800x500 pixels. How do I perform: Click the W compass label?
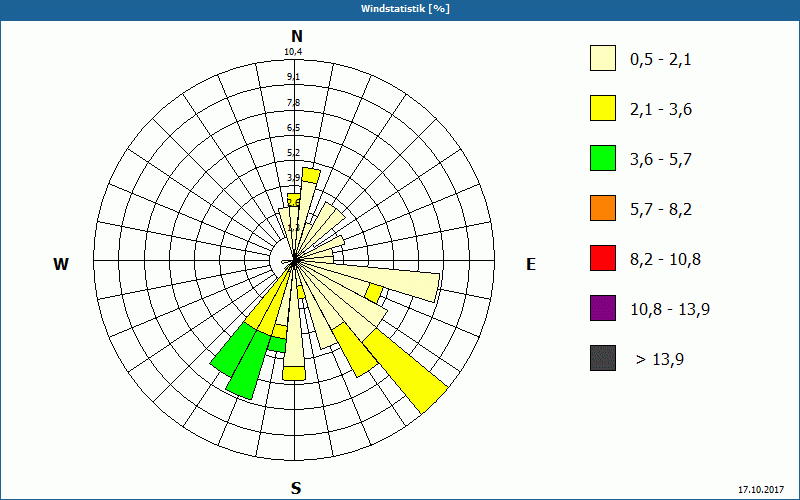(61, 264)
